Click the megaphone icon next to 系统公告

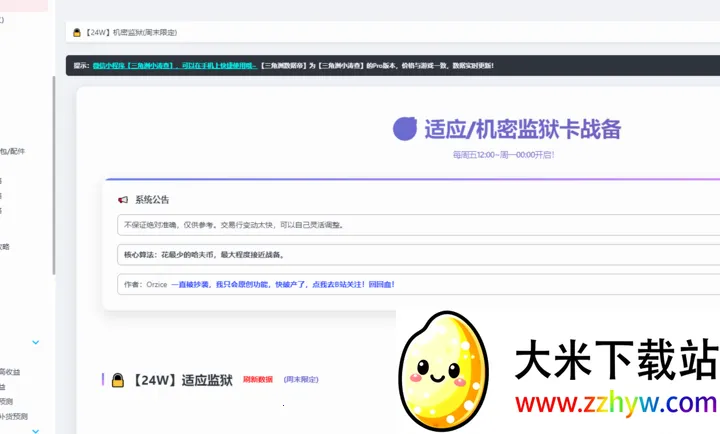click(x=123, y=199)
